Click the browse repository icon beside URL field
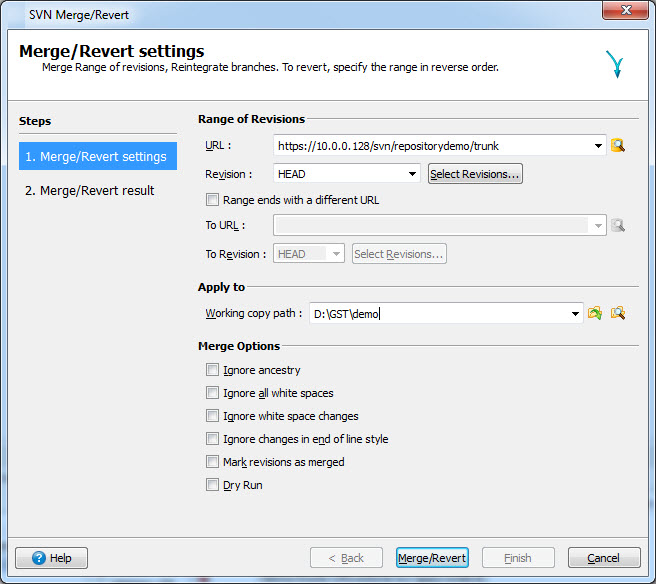Image resolution: width=656 pixels, height=584 pixels. (x=618, y=146)
